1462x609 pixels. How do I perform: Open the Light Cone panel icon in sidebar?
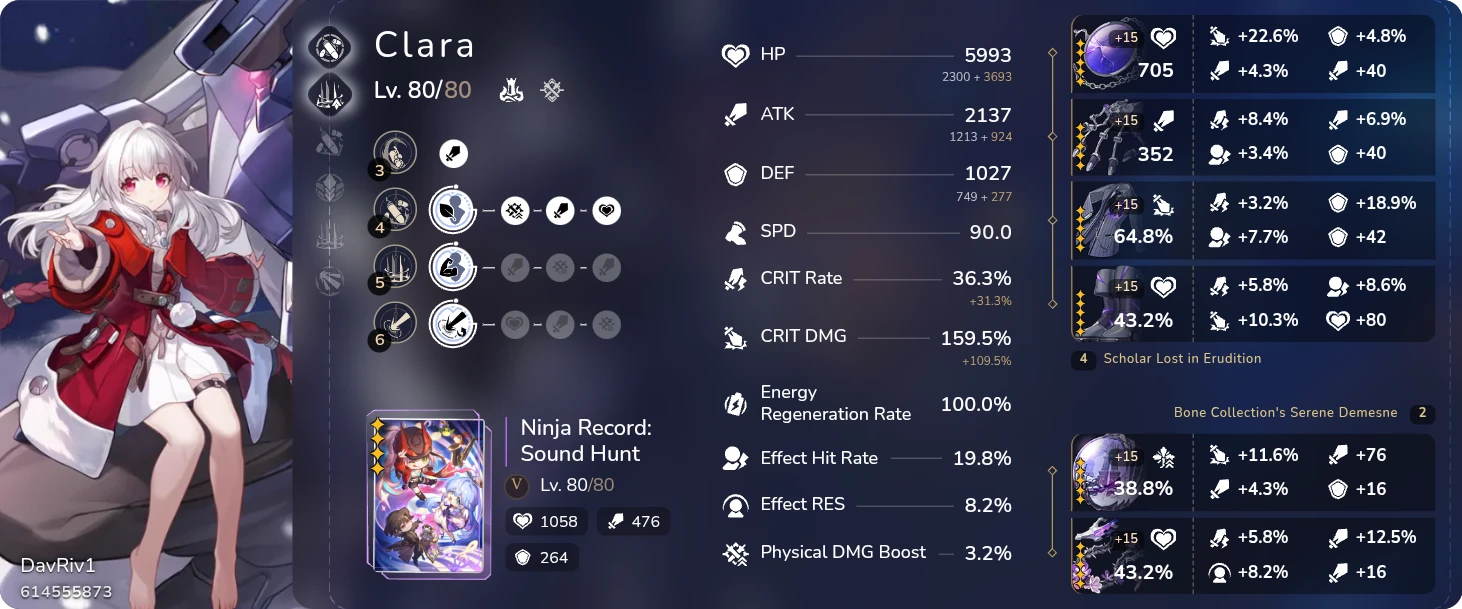pos(330,96)
